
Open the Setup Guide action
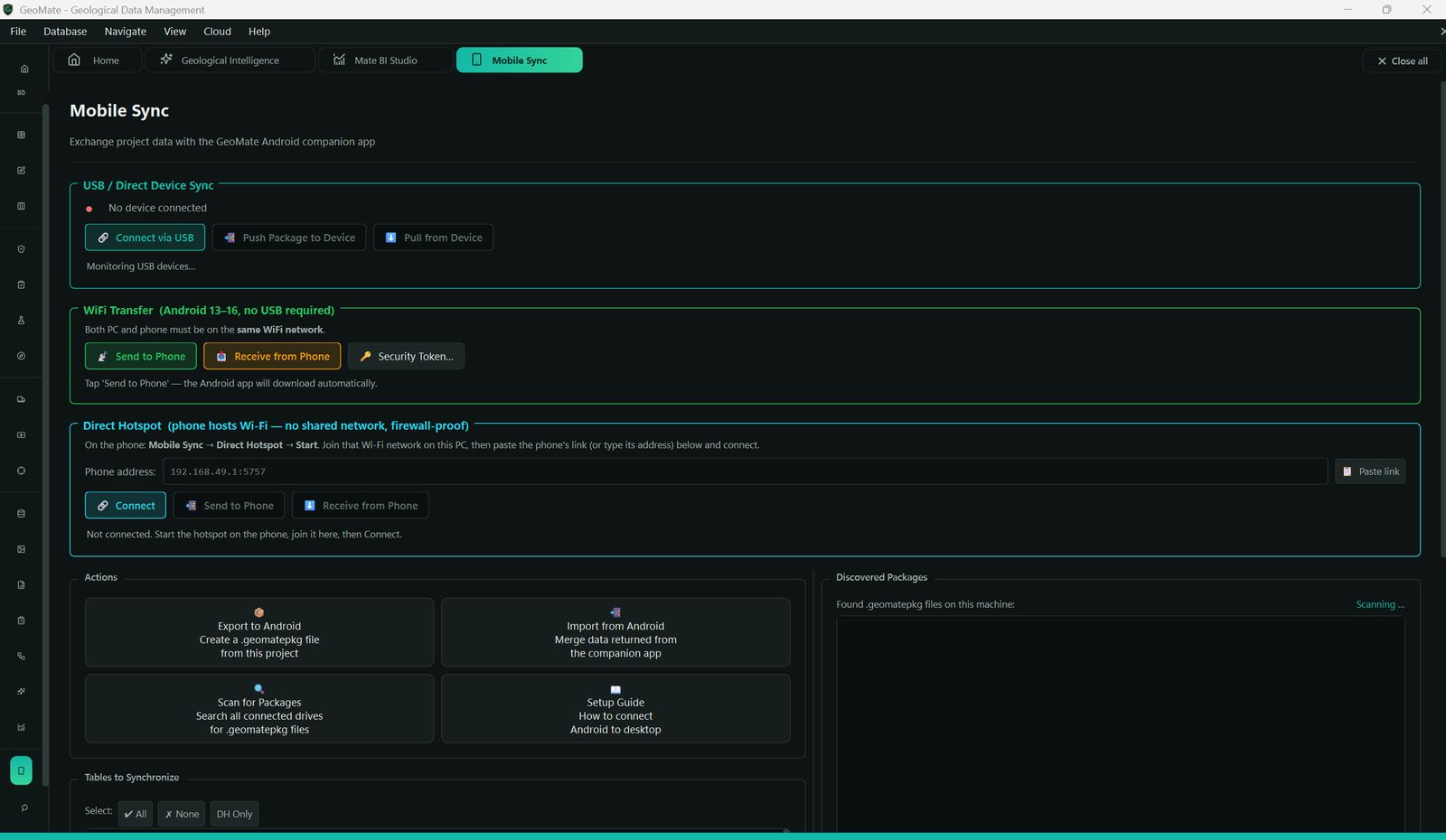pos(615,709)
